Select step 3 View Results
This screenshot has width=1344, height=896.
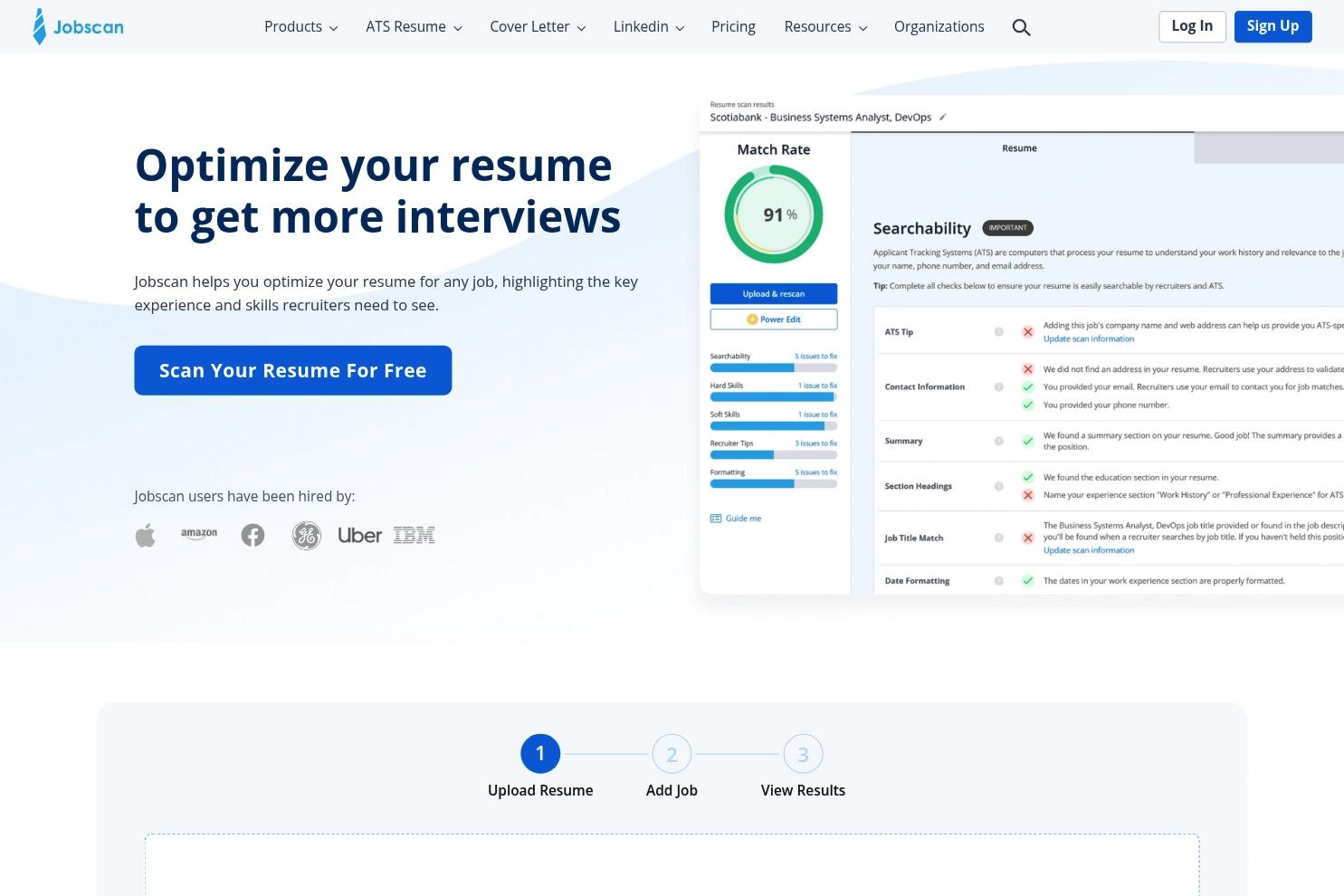(x=803, y=754)
